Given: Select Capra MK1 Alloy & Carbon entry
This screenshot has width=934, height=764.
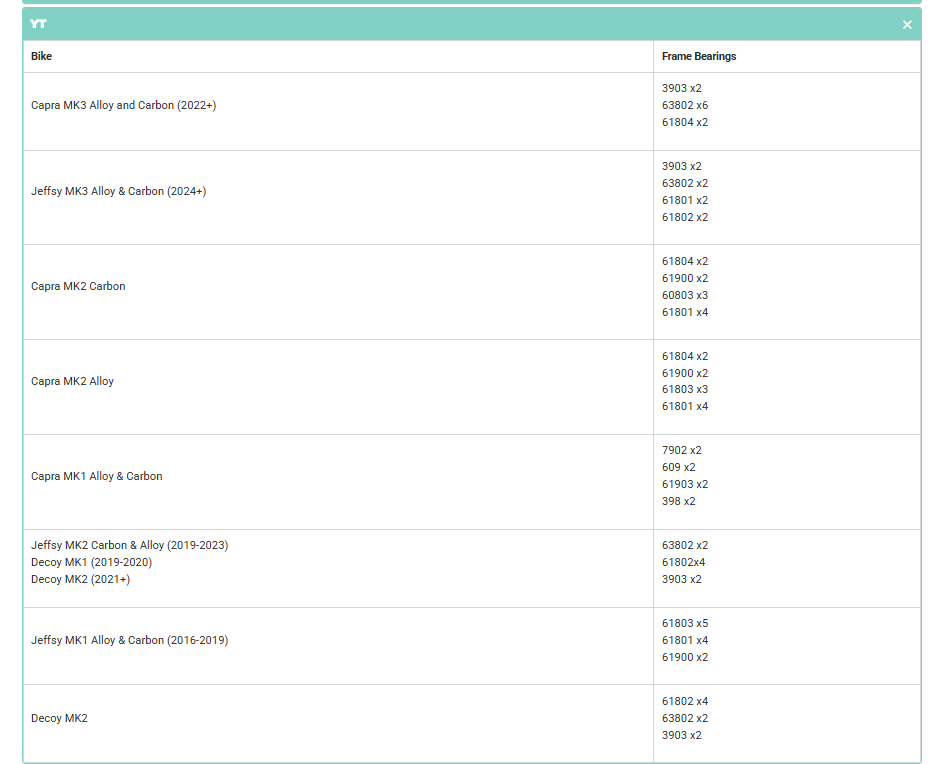Looking at the screenshot, I should (x=96, y=476).
